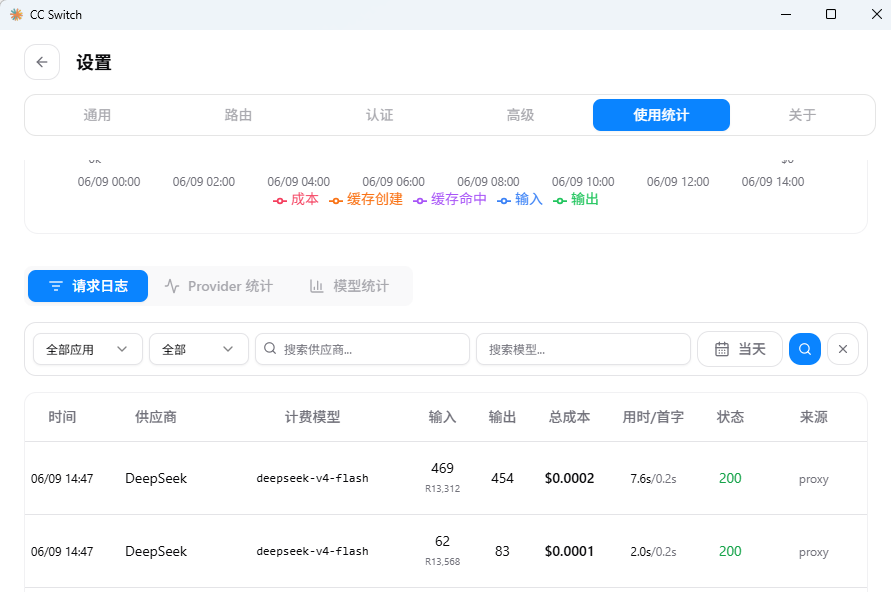891x592 pixels.
Task: Select the 使用统计 tab
Action: click(661, 115)
